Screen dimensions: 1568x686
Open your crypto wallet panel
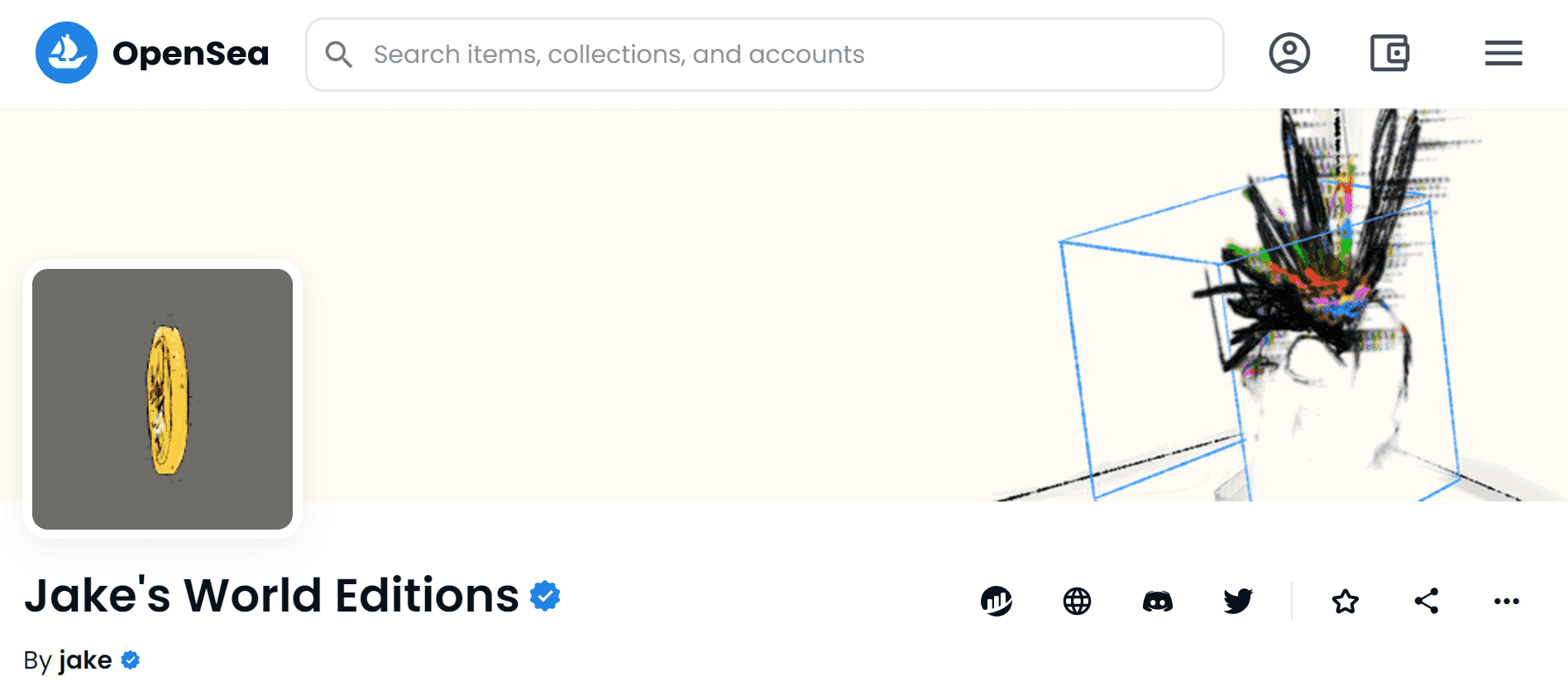point(1389,52)
